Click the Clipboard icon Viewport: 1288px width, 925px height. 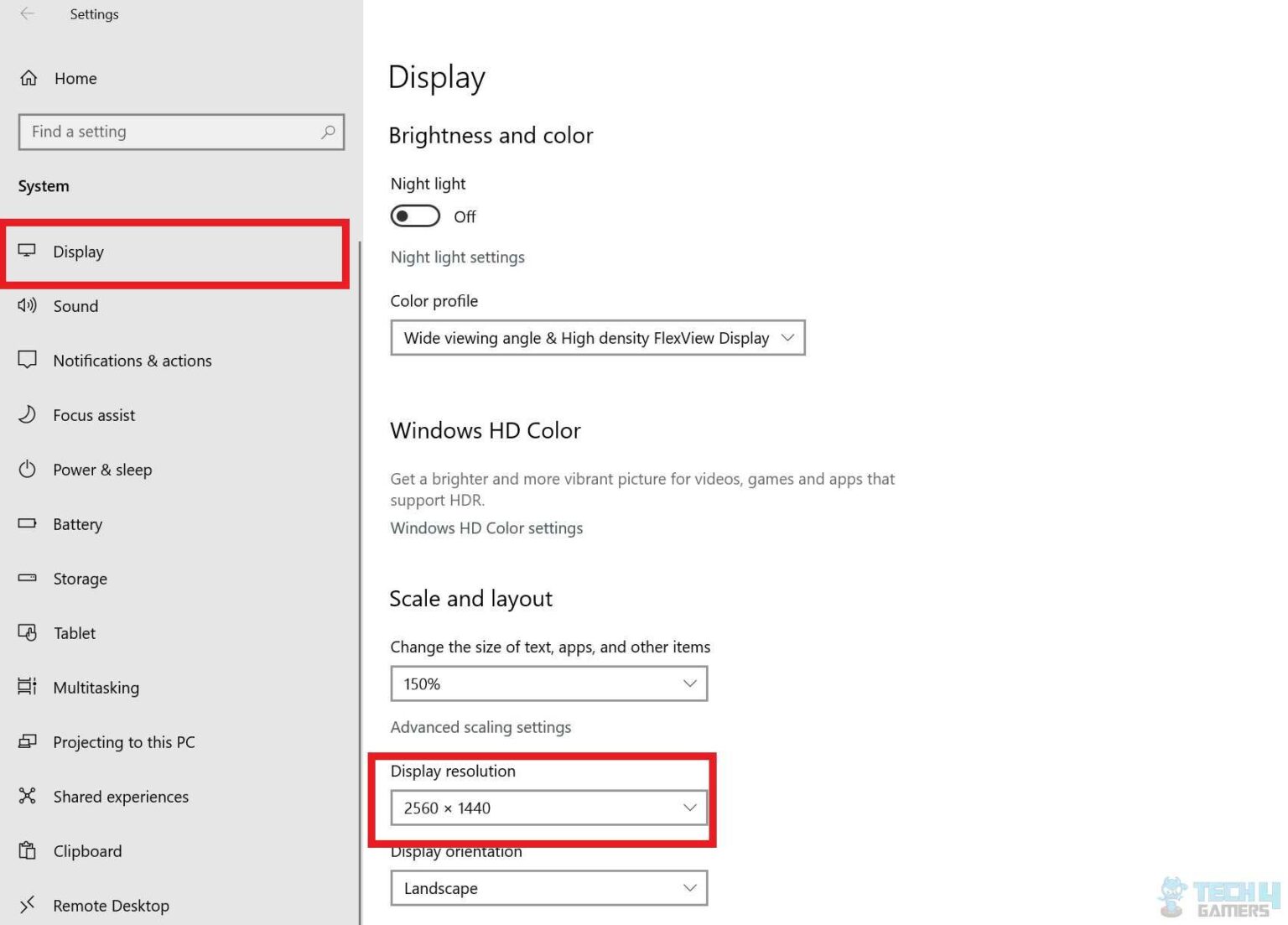coord(27,850)
